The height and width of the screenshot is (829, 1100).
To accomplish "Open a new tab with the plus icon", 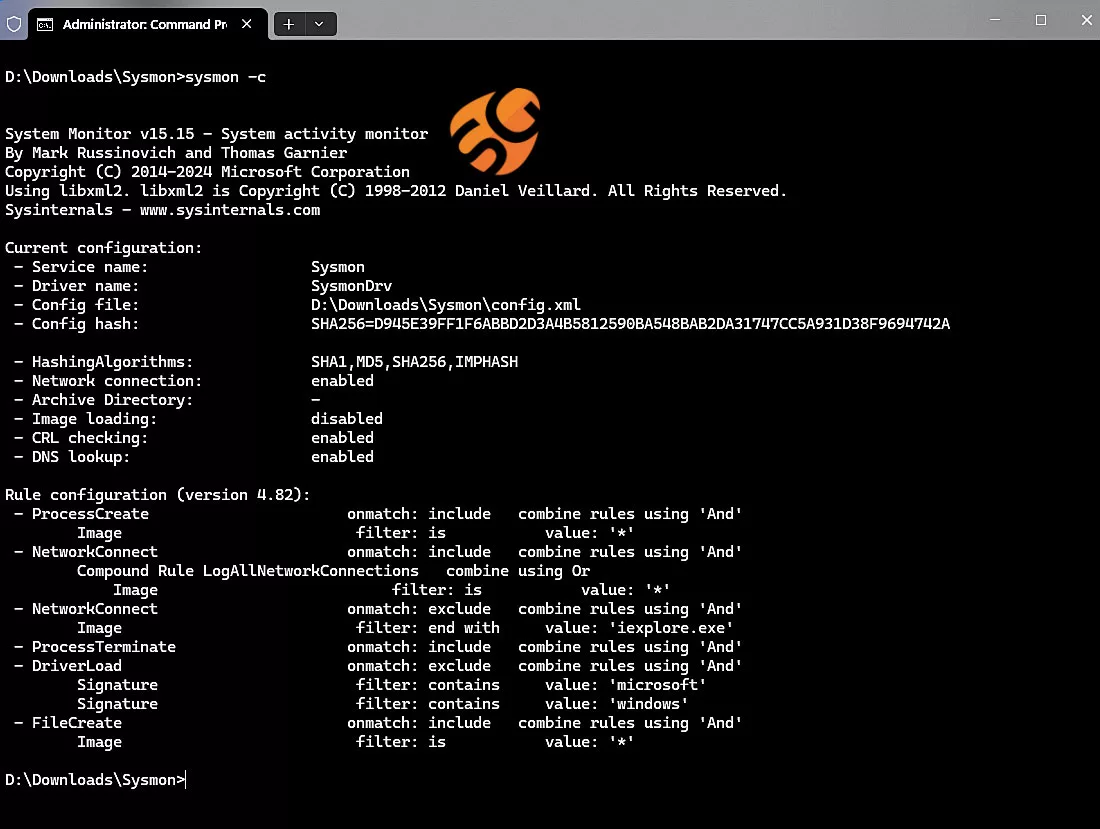I will (289, 23).
